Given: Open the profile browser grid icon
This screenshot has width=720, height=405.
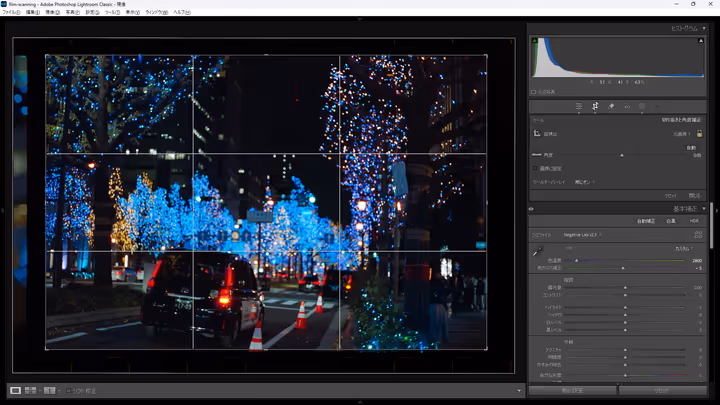Looking at the screenshot, I should click(698, 234).
